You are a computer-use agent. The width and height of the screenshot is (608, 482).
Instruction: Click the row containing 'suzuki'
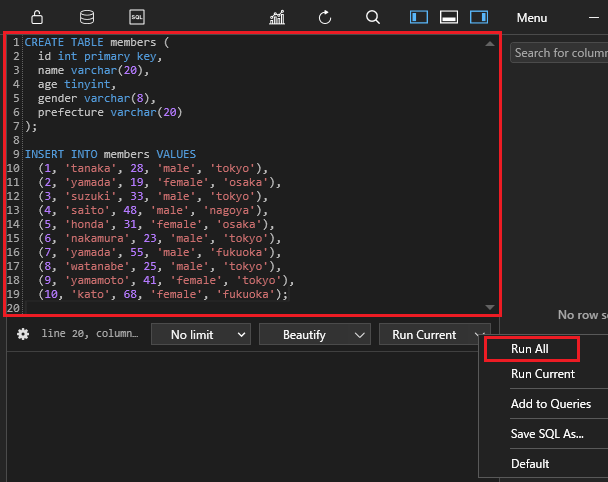pos(153,196)
